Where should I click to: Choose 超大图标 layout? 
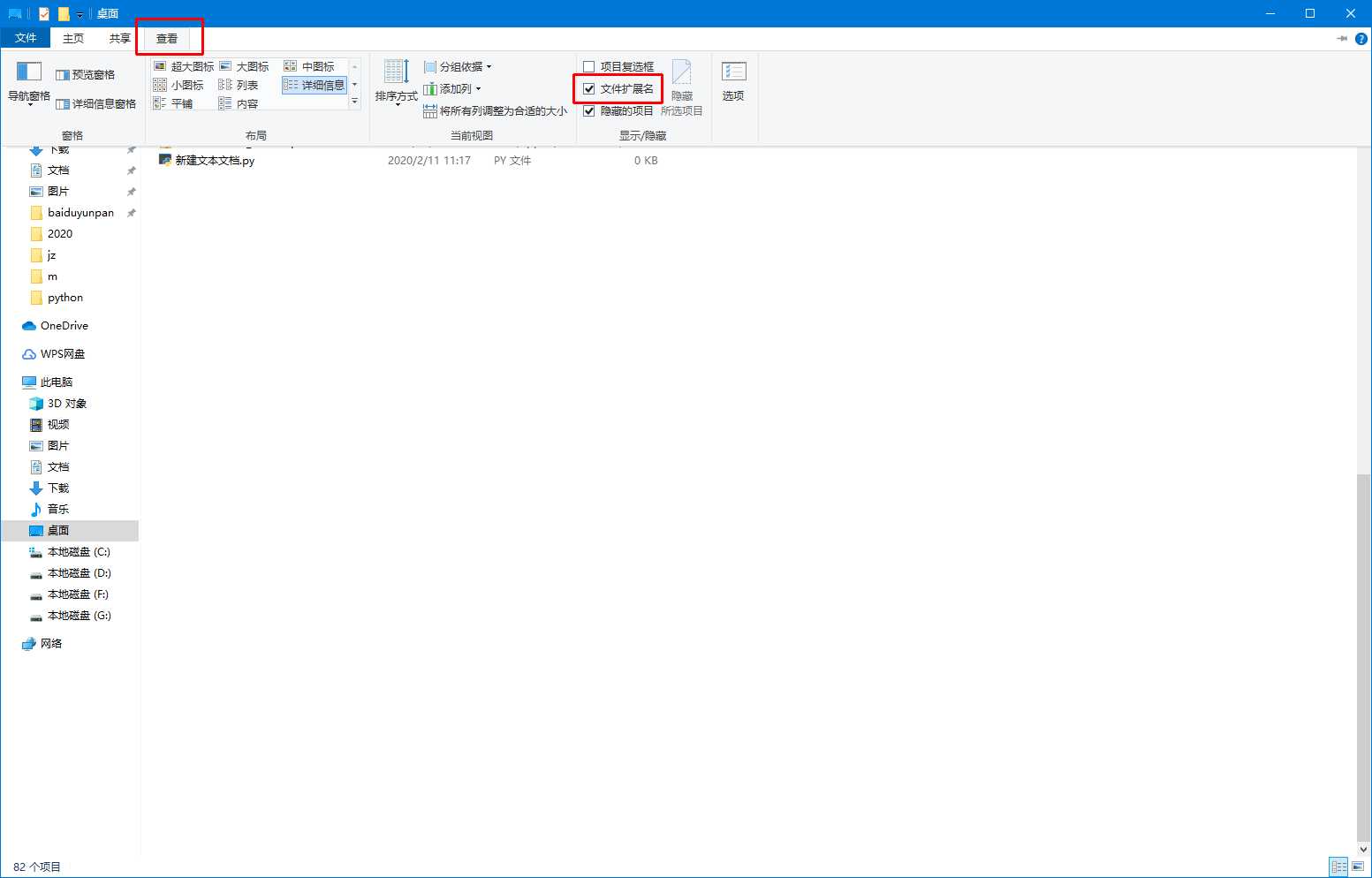point(184,66)
